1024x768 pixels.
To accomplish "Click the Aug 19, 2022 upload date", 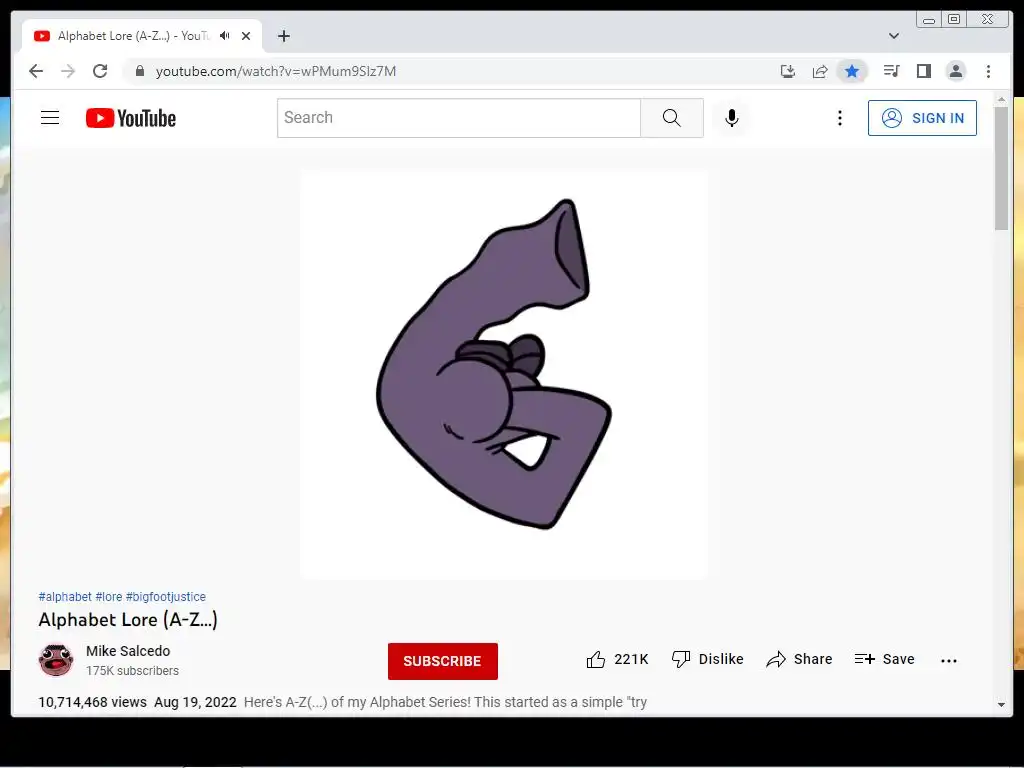I will (x=195, y=702).
